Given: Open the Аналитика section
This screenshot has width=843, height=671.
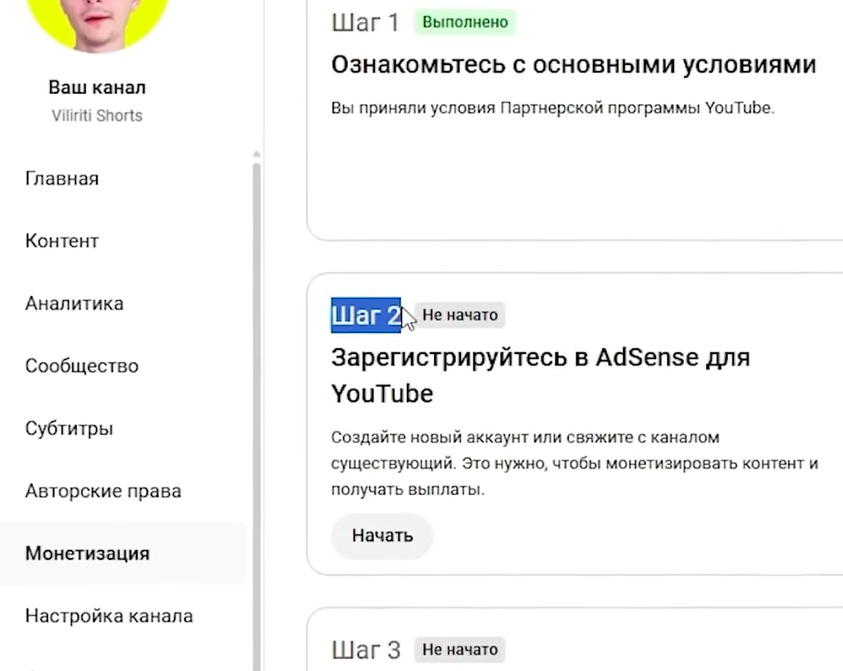Looking at the screenshot, I should [74, 303].
